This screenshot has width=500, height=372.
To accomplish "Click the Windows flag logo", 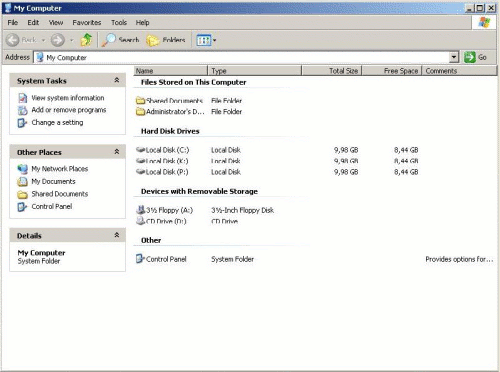I will click(484, 23).
